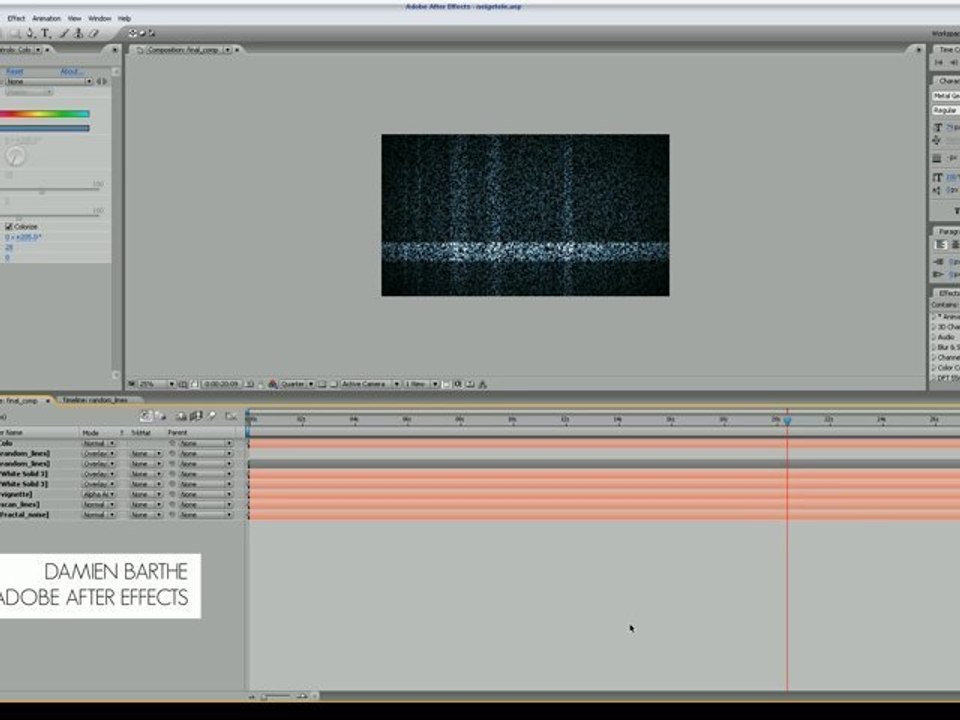The width and height of the screenshot is (960, 720).
Task: Click the Parent column header
Action: pos(178,433)
